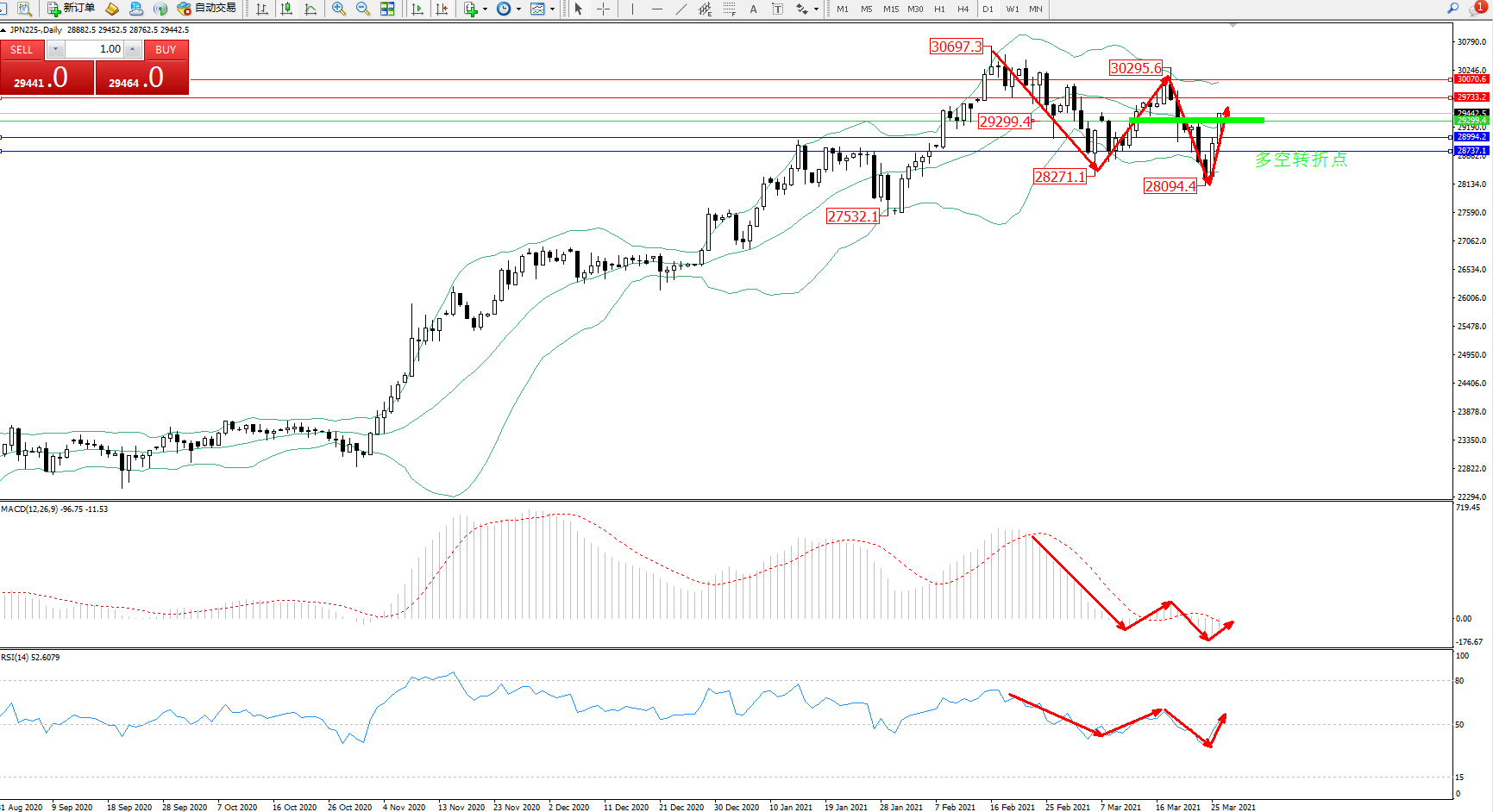Click the red BUY button
Image resolution: width=1493 pixels, height=812 pixels.
[166, 50]
